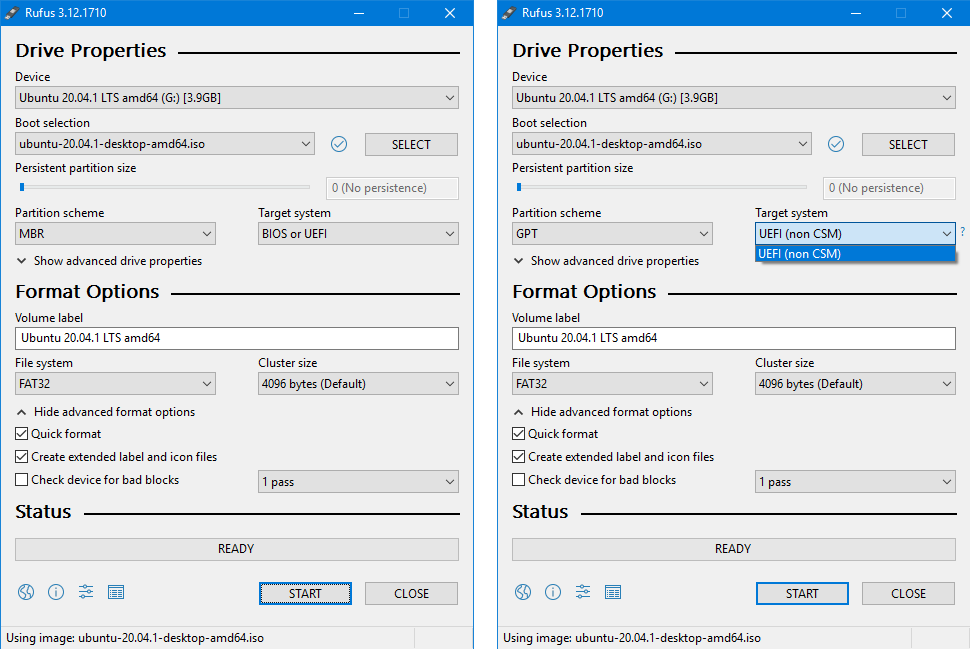Open language globe icon in left Rufus window
The width and height of the screenshot is (970, 650).
point(26,592)
